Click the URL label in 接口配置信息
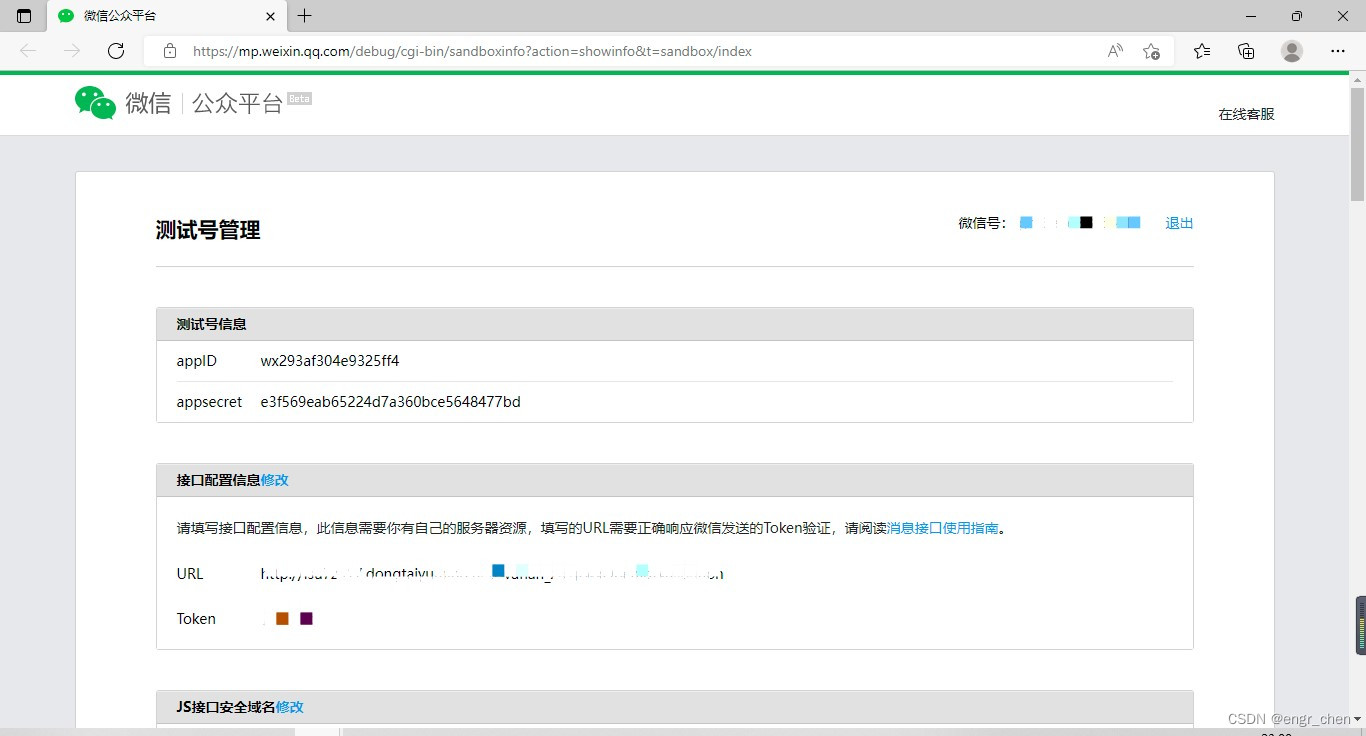Screen dimensions: 1366x736 [190, 574]
